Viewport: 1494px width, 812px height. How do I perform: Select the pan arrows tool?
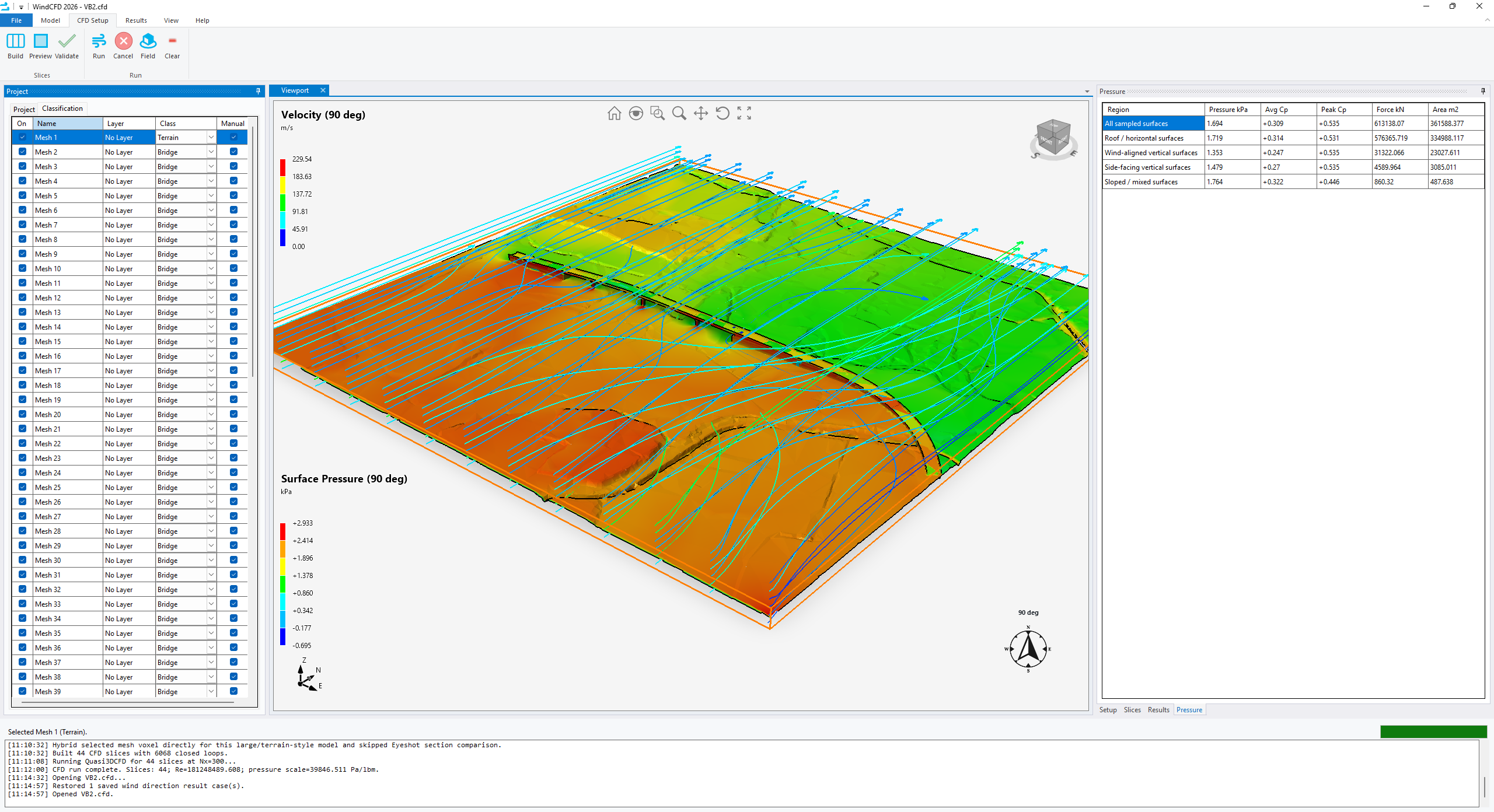[x=701, y=113]
